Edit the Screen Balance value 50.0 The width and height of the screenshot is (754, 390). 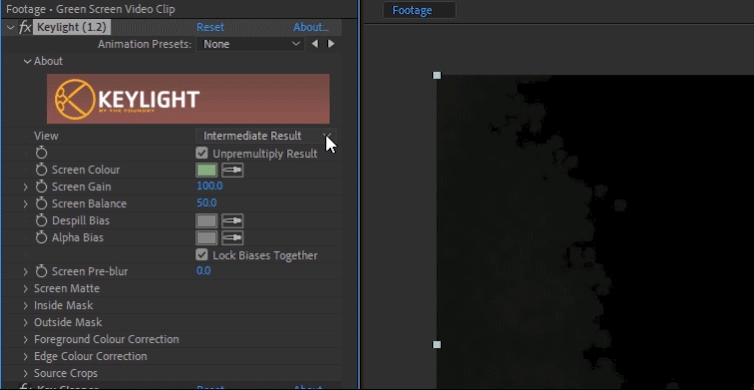(x=207, y=203)
